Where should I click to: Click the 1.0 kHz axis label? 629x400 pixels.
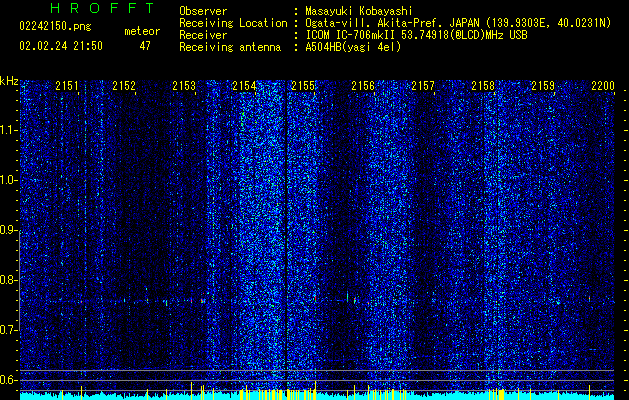(9, 180)
